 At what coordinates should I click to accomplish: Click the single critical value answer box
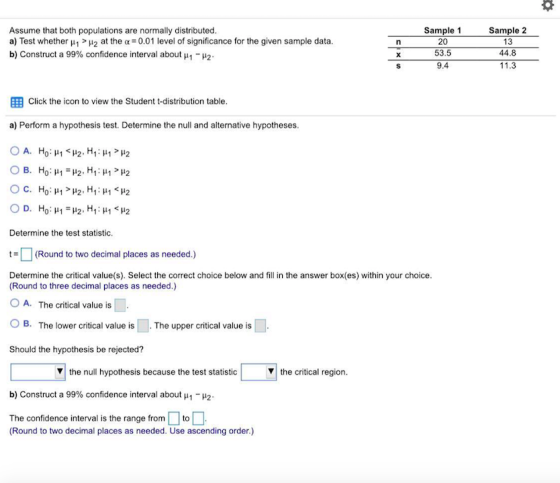(120, 305)
